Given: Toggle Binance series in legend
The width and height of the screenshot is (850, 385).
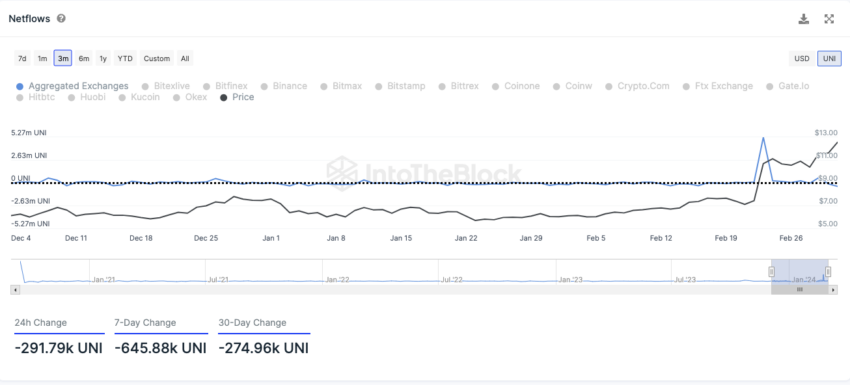Looking at the screenshot, I should (284, 86).
